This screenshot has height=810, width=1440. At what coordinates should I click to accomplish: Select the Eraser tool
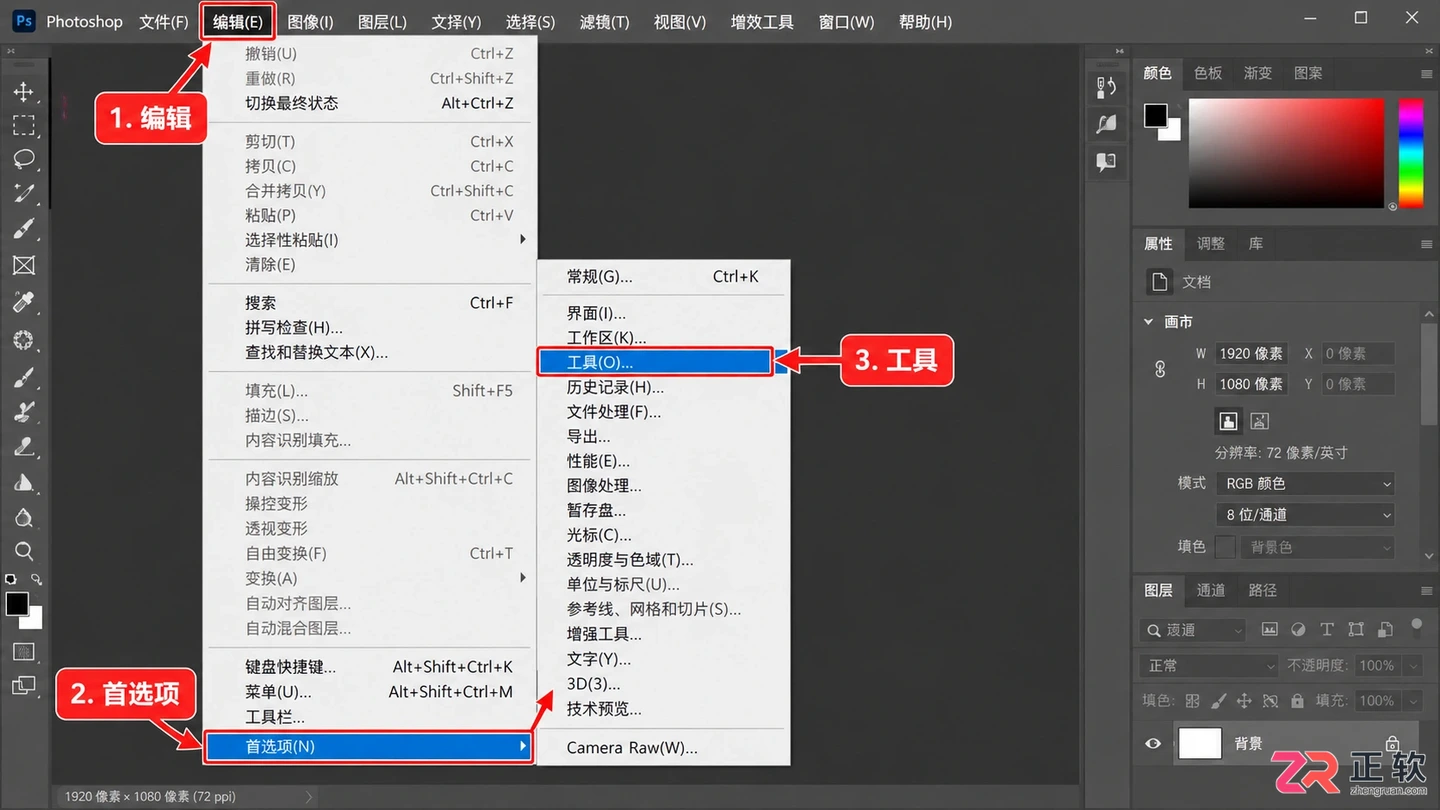click(x=23, y=447)
